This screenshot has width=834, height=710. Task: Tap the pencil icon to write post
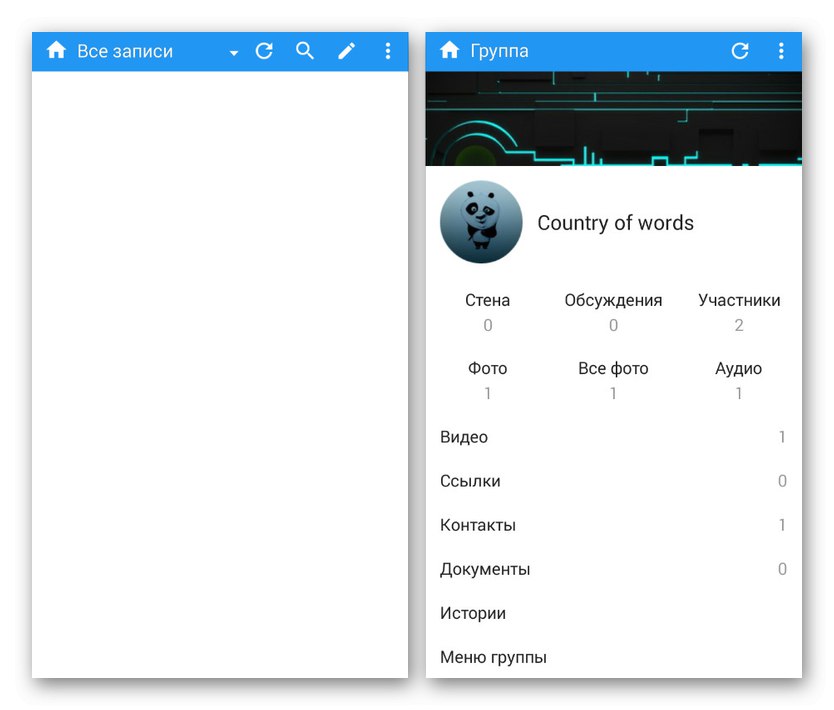[346, 51]
